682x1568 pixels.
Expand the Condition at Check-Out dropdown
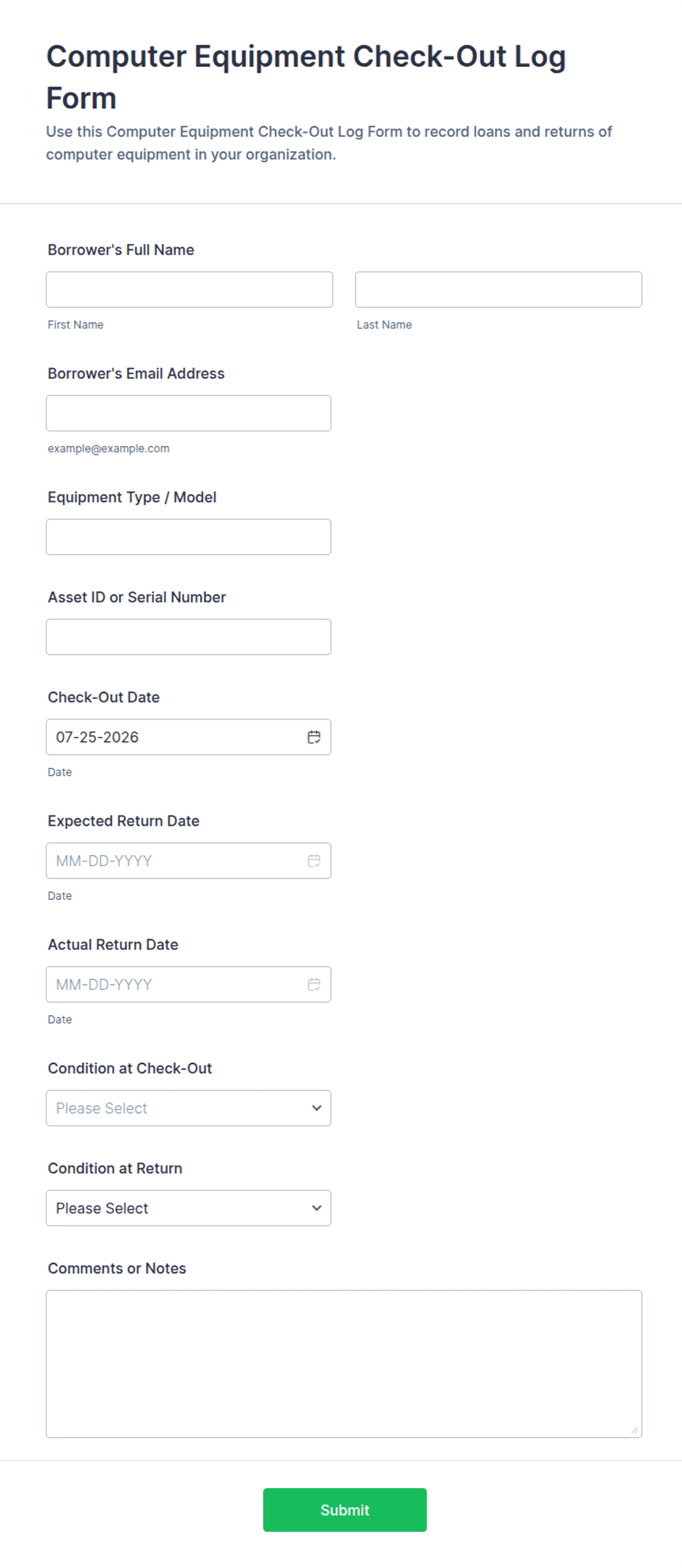click(x=188, y=1108)
